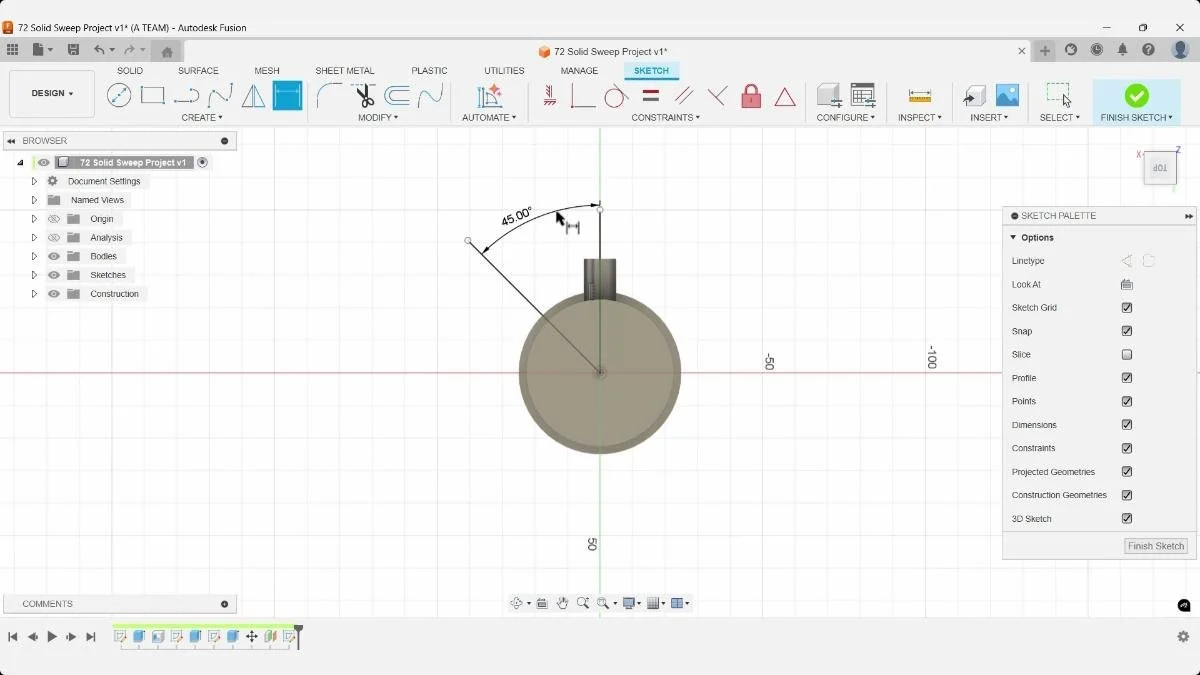Click the timeline Play button
Image resolution: width=1200 pixels, height=675 pixels.
[x=52, y=637]
